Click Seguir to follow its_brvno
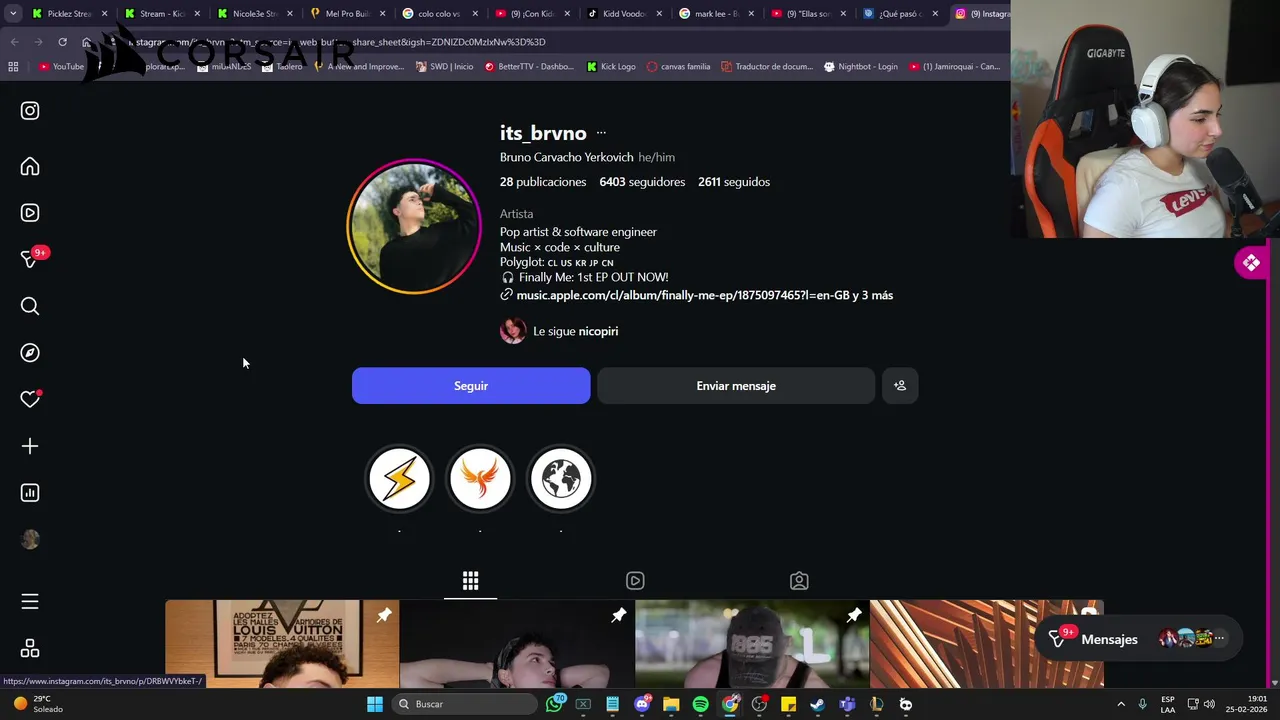1280x720 pixels. coord(471,386)
